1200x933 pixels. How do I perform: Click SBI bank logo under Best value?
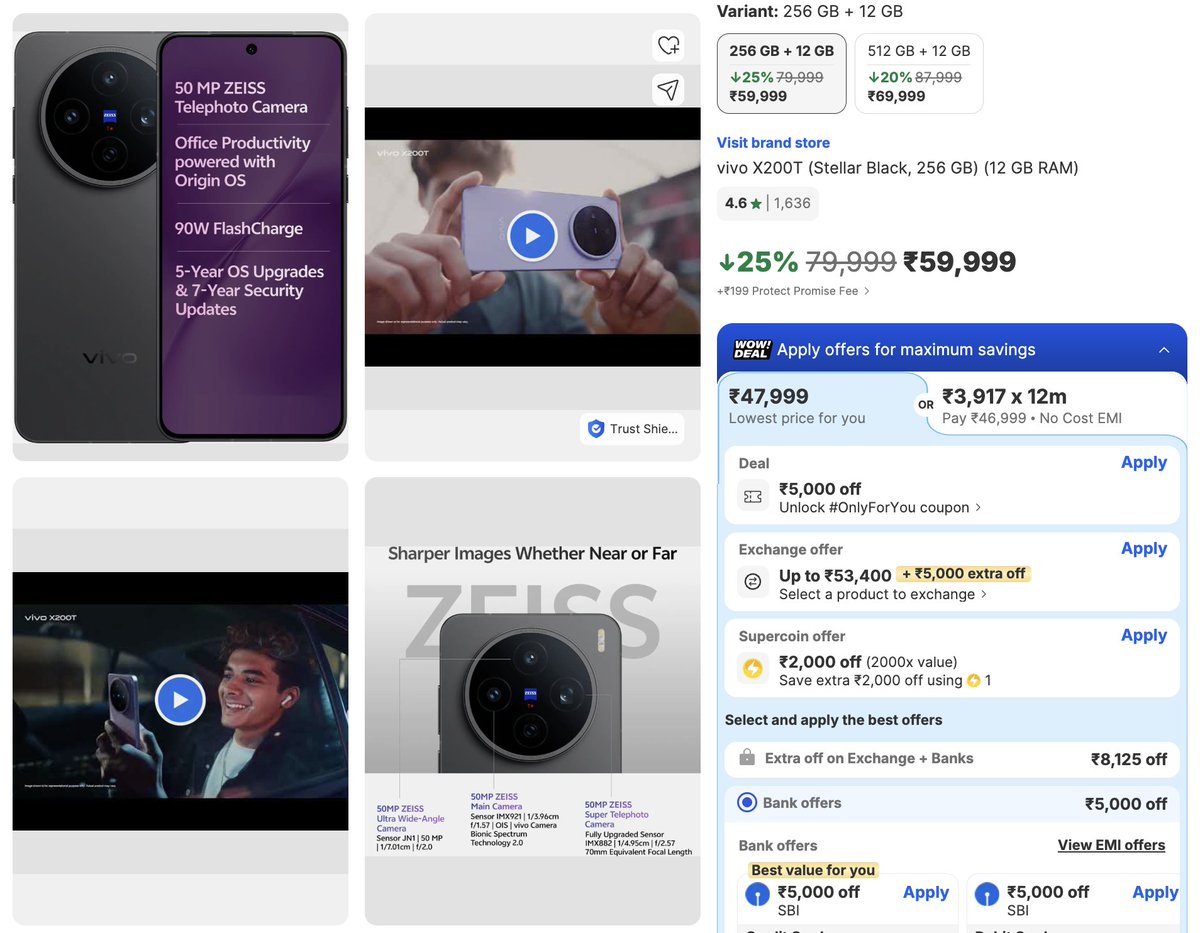758,894
